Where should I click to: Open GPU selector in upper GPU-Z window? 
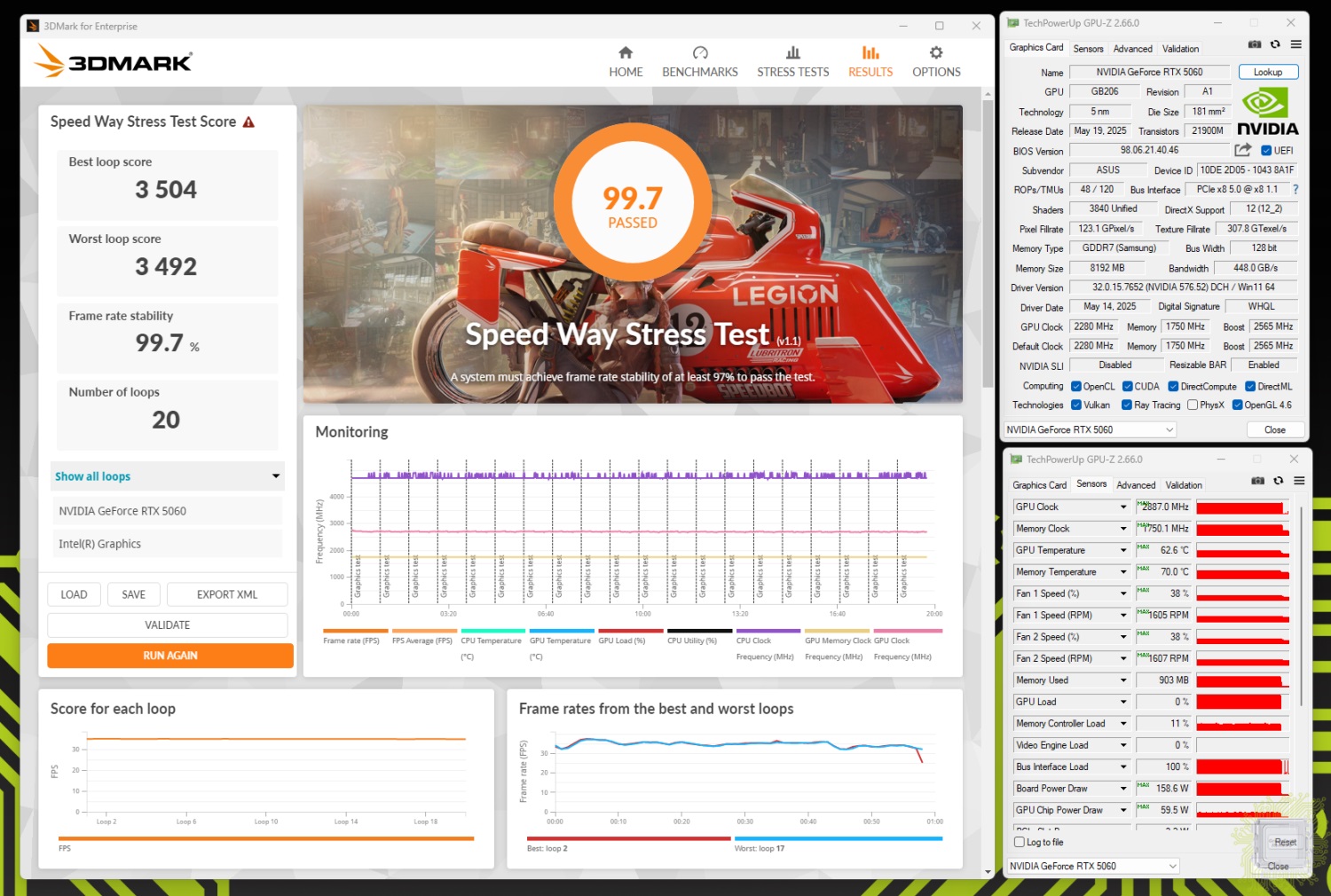pyautogui.click(x=1090, y=429)
